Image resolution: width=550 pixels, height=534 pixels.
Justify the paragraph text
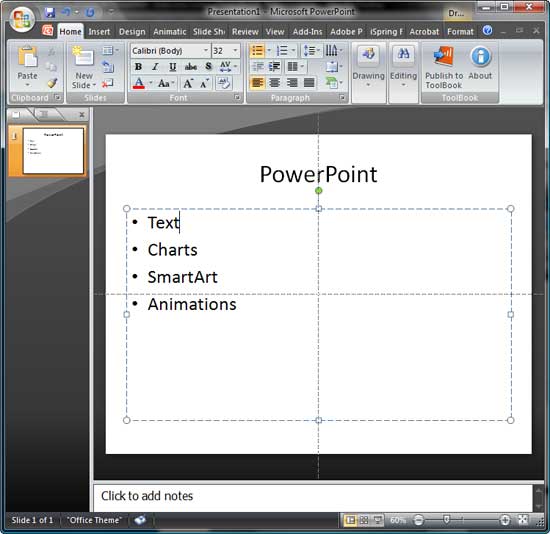point(309,83)
